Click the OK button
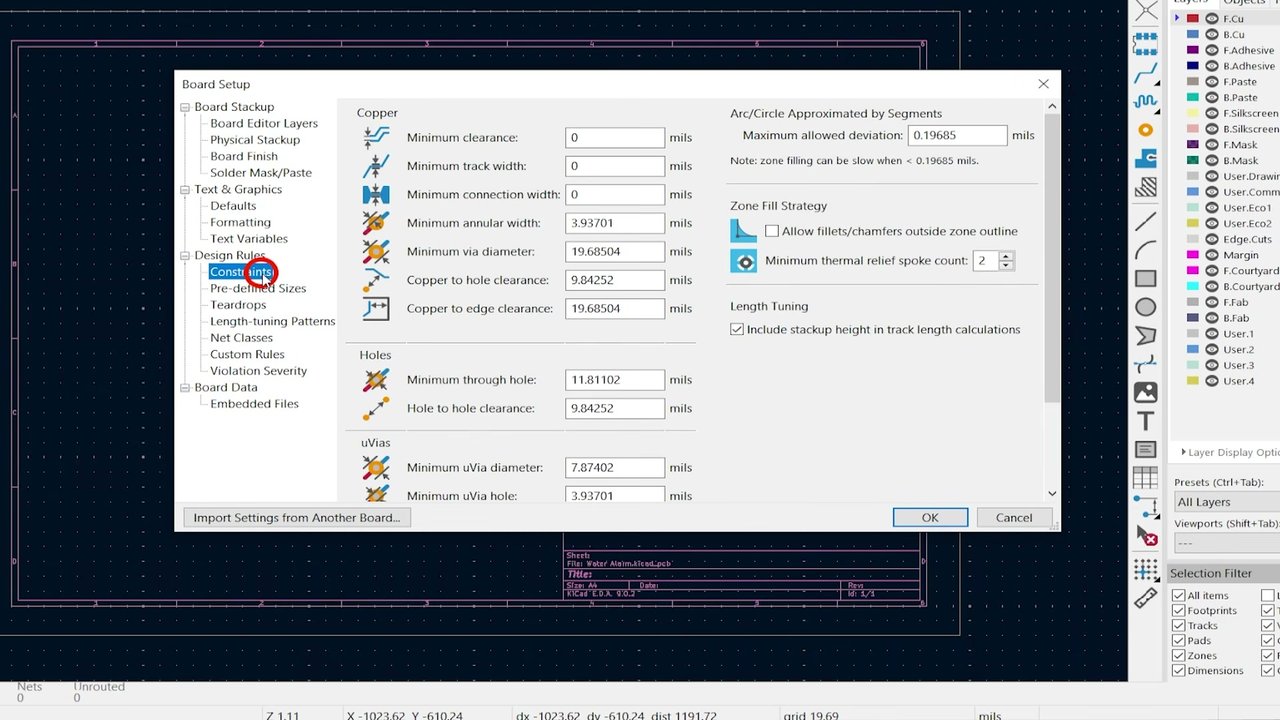1280x720 pixels. [930, 517]
